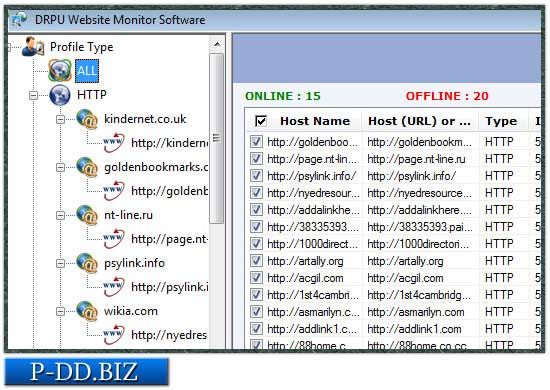Click the tree panel scrollbar thumb
The image size is (550, 390).
click(x=217, y=138)
